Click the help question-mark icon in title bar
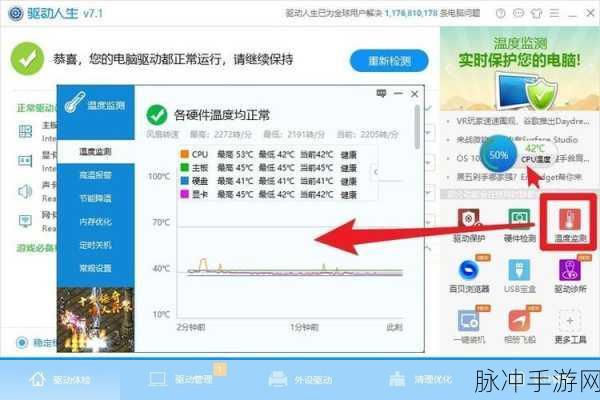Image resolution: width=600 pixels, height=400 pixels. tap(500, 13)
